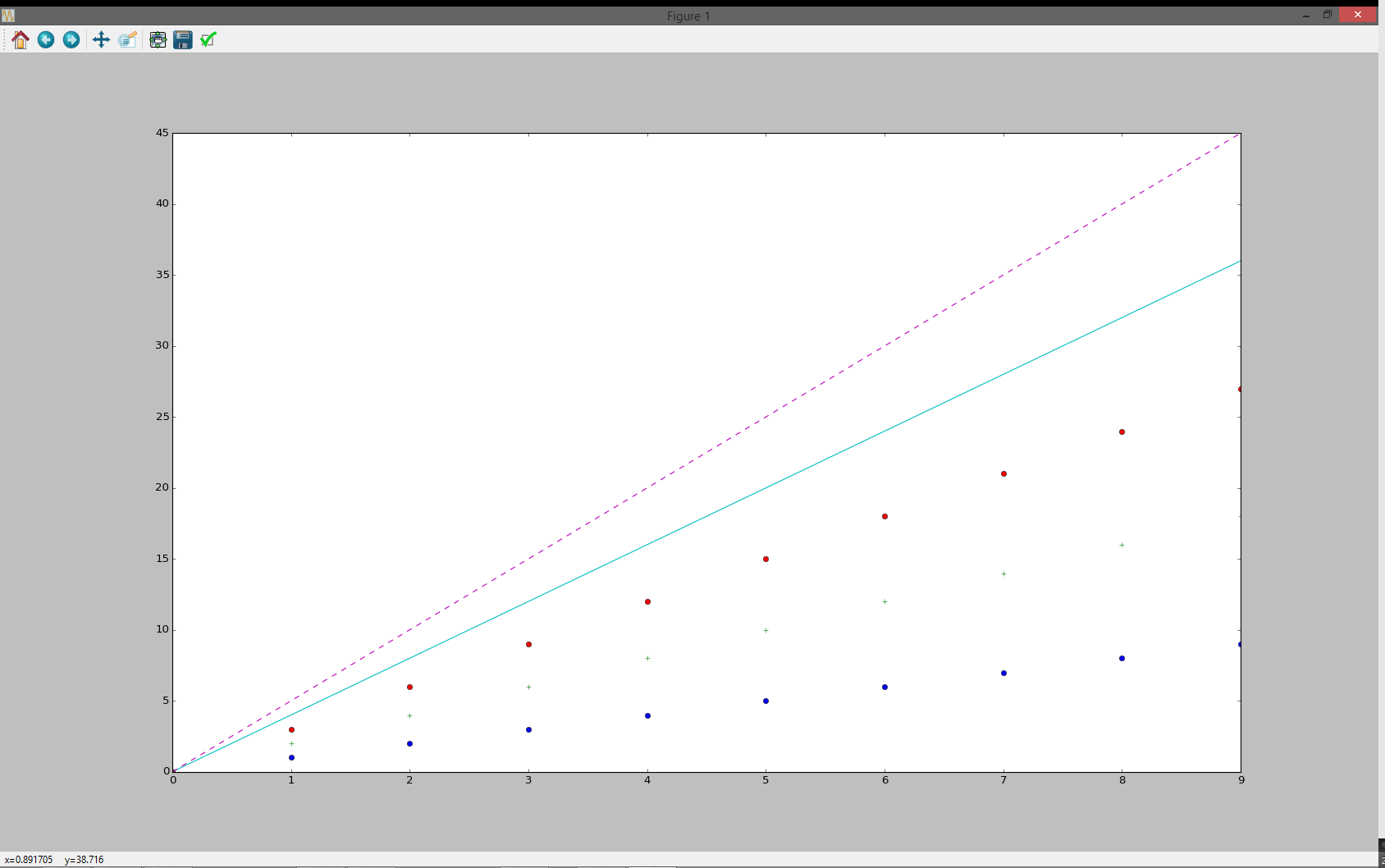Click the blue data point at x=4
1385x868 pixels.
pos(647,715)
